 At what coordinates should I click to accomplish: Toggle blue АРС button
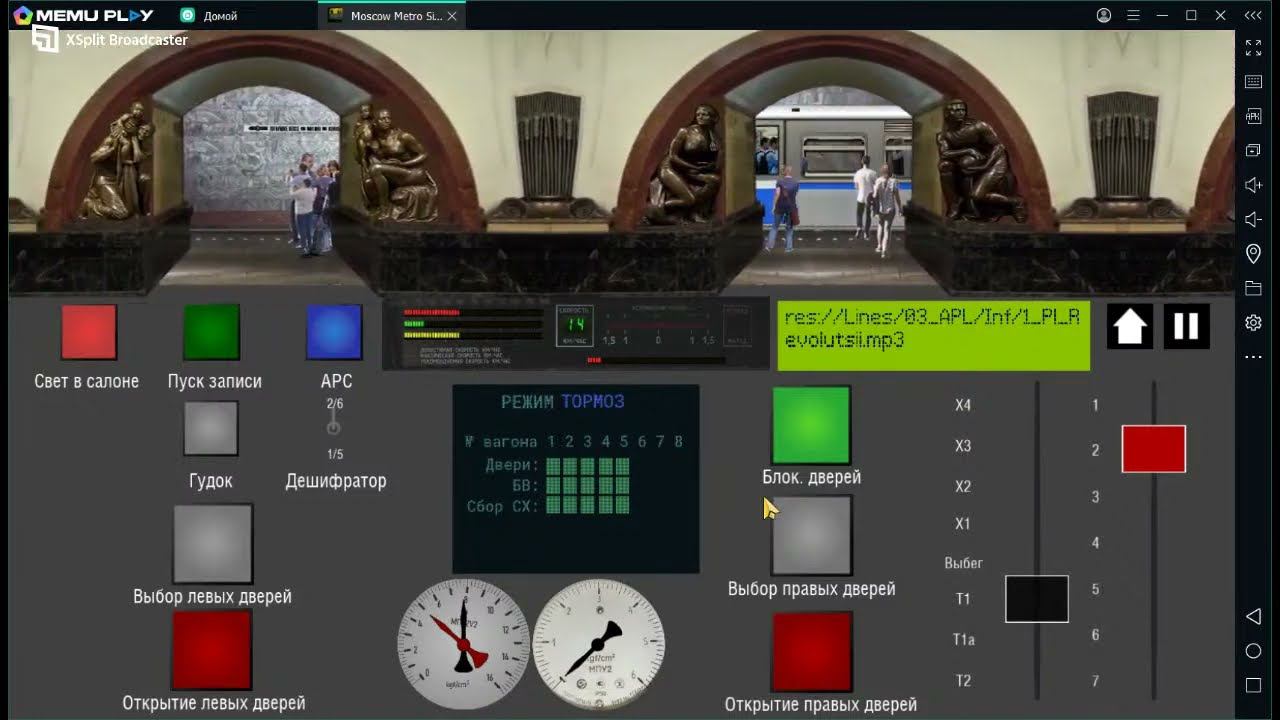pos(334,332)
